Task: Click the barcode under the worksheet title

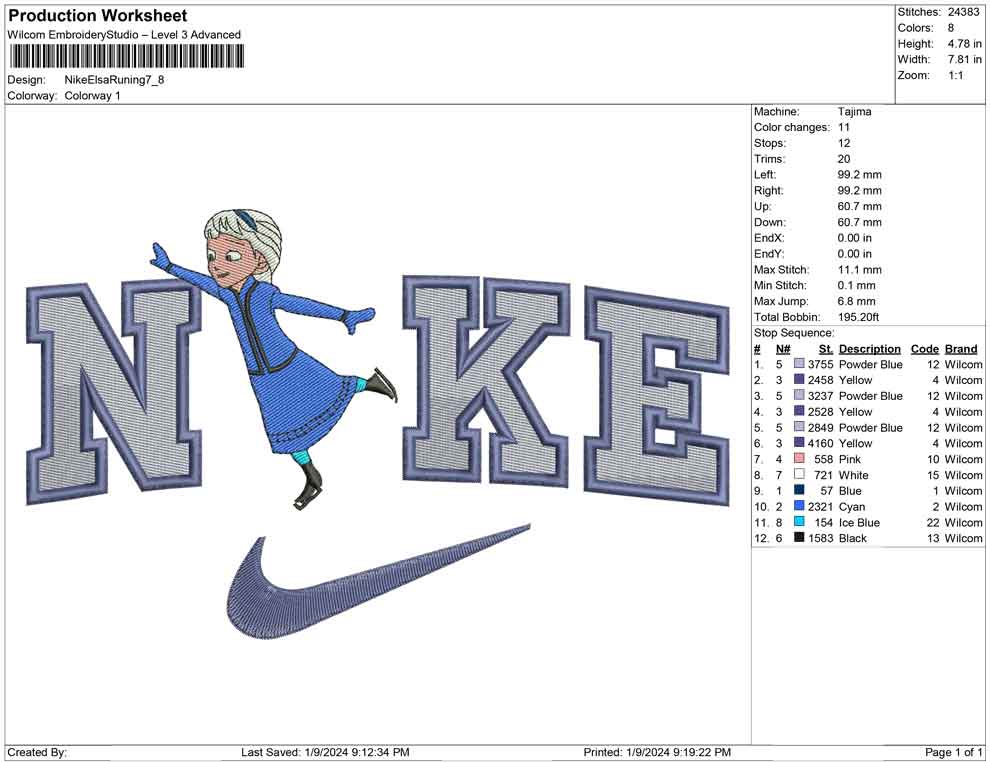Action: pos(126,56)
